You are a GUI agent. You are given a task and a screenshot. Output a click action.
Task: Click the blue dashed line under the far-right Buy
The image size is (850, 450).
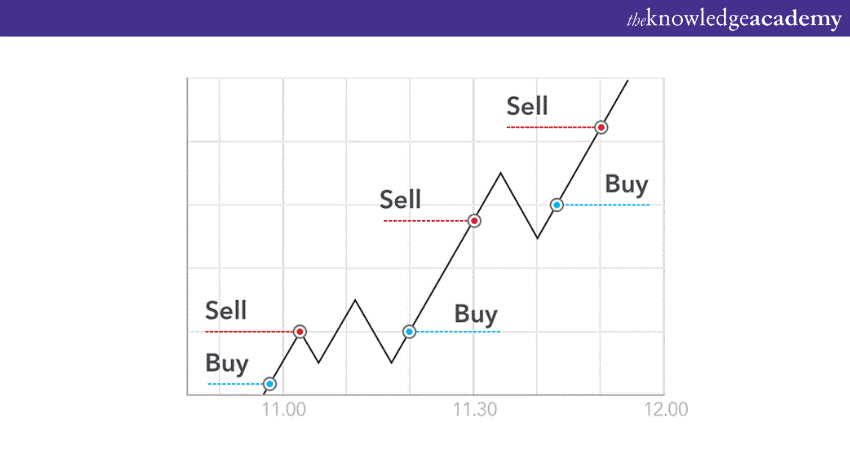(x=610, y=205)
